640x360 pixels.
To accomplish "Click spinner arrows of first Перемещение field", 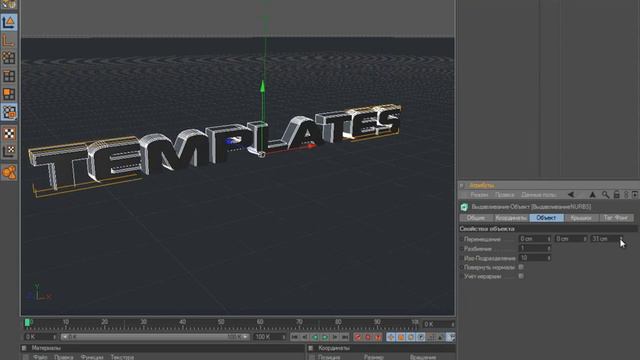I will click(x=549, y=239).
